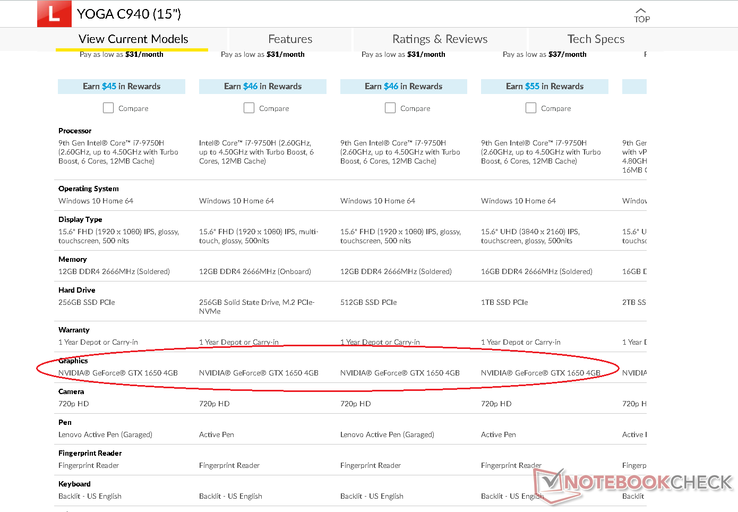Select the 256GB SSD PCIe value
The width and height of the screenshot is (738, 512).
(x=87, y=302)
